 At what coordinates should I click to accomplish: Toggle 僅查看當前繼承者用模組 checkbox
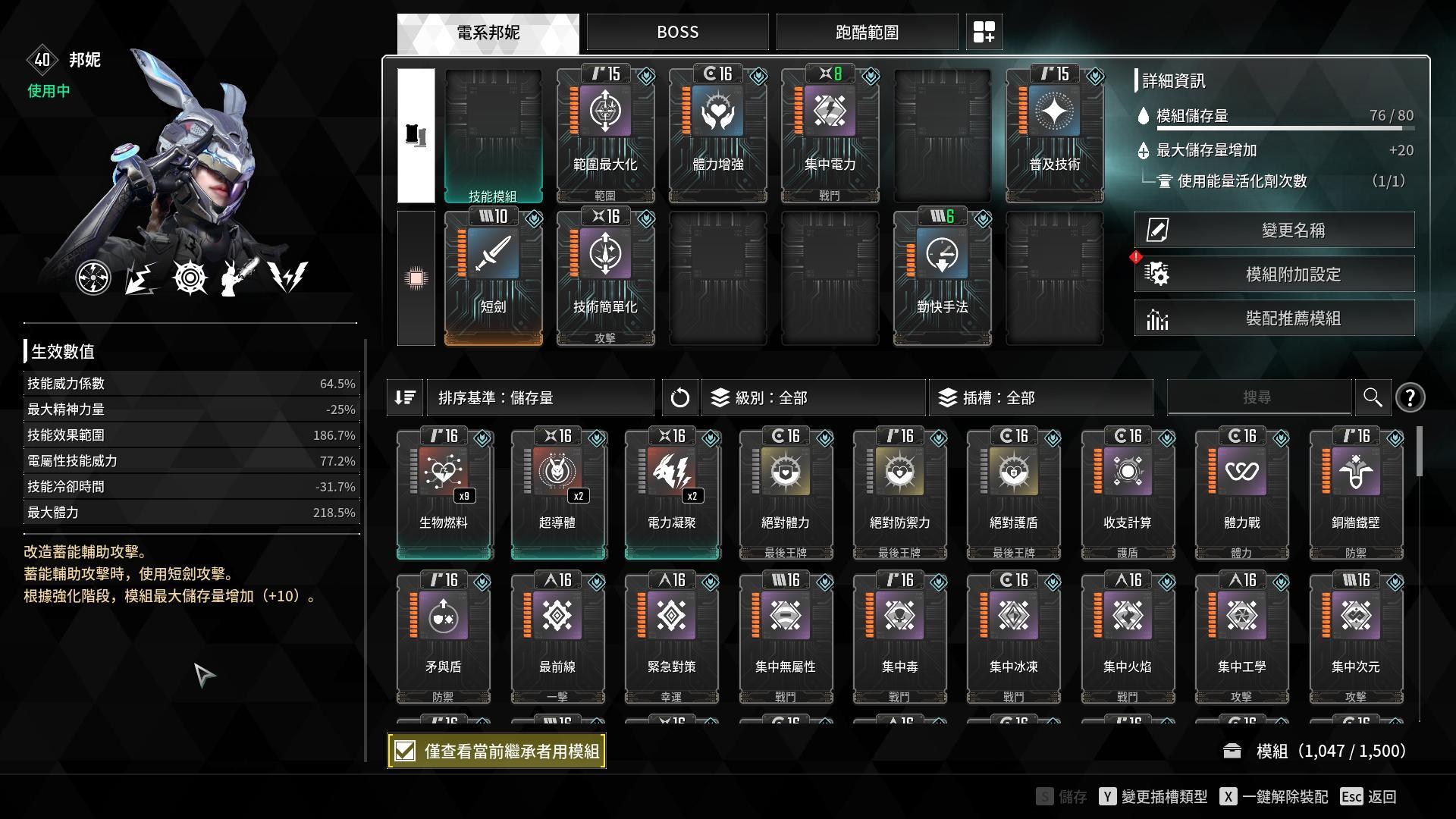[x=406, y=751]
